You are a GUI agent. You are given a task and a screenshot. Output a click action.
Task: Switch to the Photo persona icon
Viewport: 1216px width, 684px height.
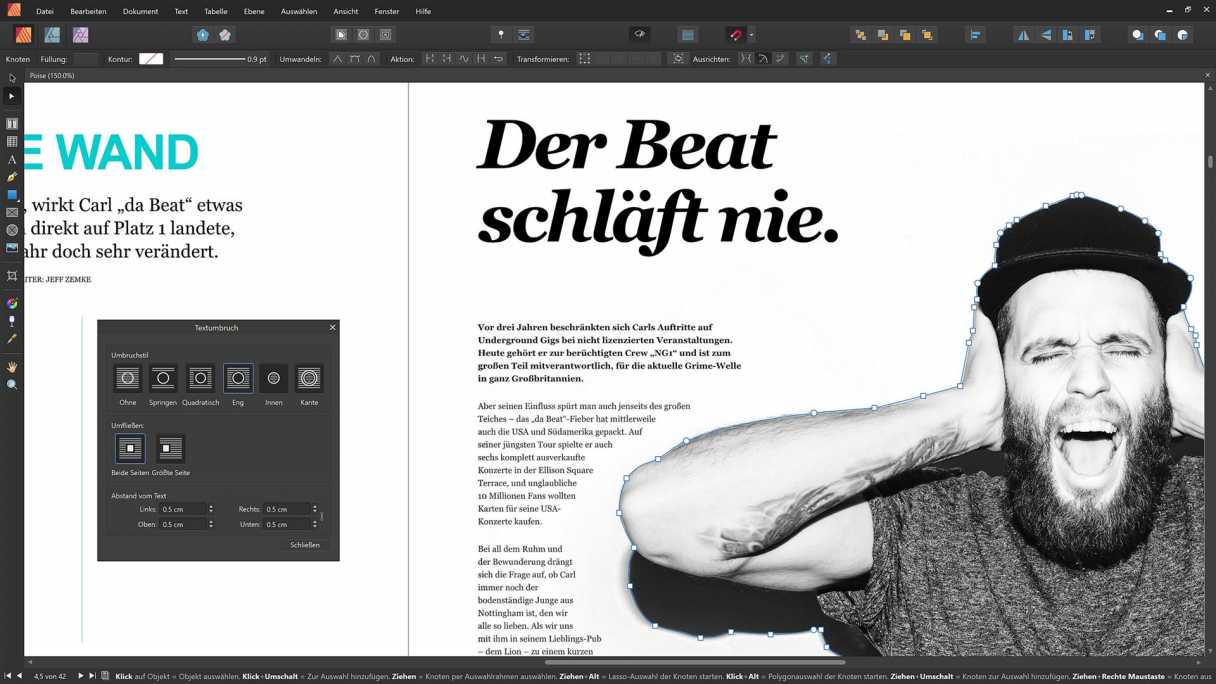(x=81, y=34)
